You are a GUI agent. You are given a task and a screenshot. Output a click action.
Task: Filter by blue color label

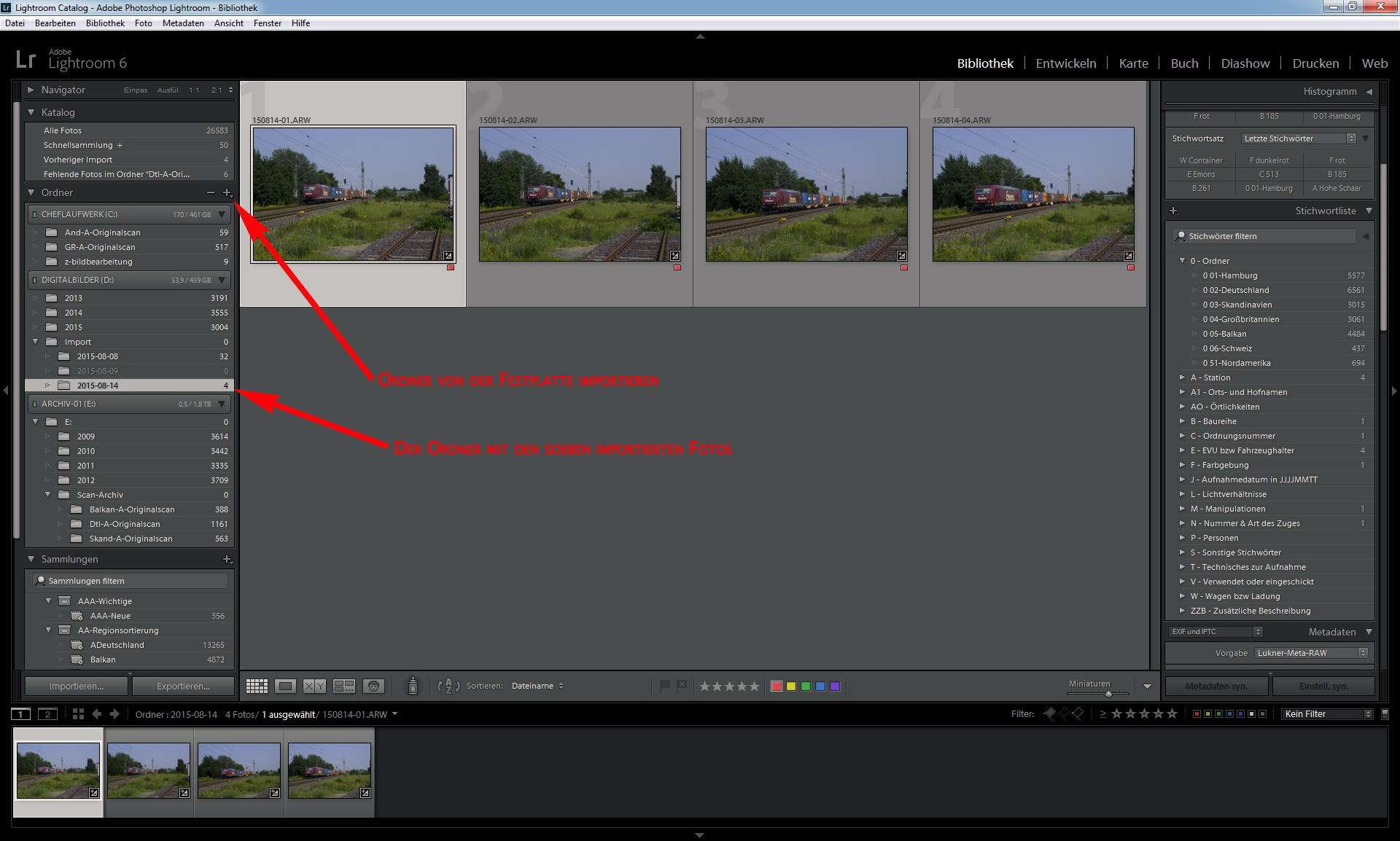click(1229, 714)
